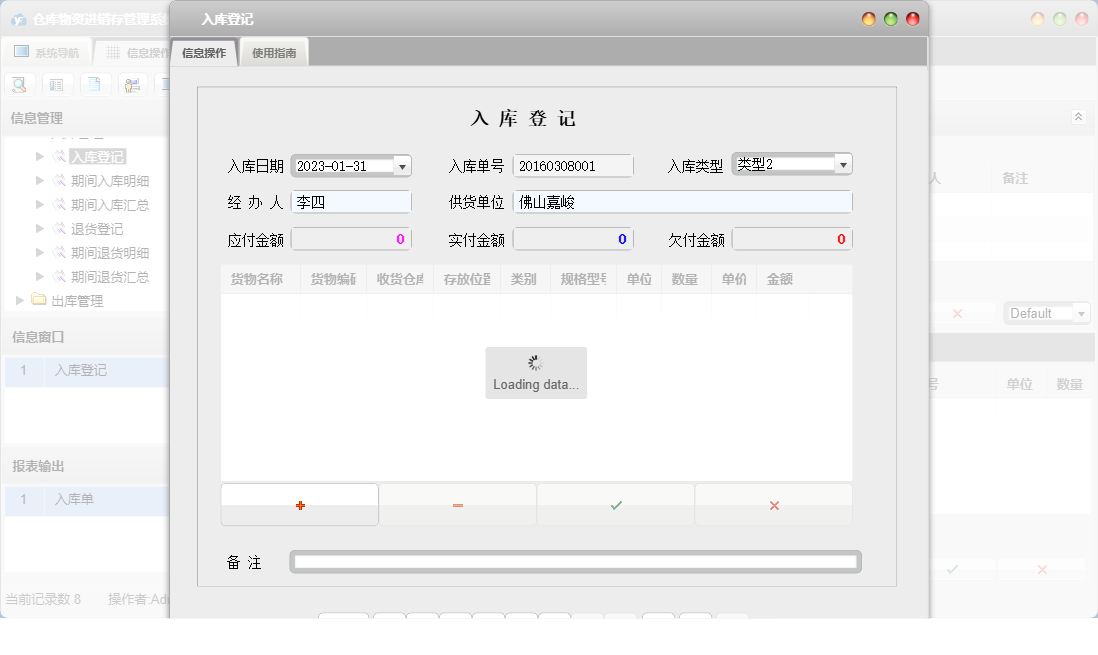The height and width of the screenshot is (655, 1098).
Task: Open the 入库类型 dropdown showing 类型2
Action: pos(843,163)
